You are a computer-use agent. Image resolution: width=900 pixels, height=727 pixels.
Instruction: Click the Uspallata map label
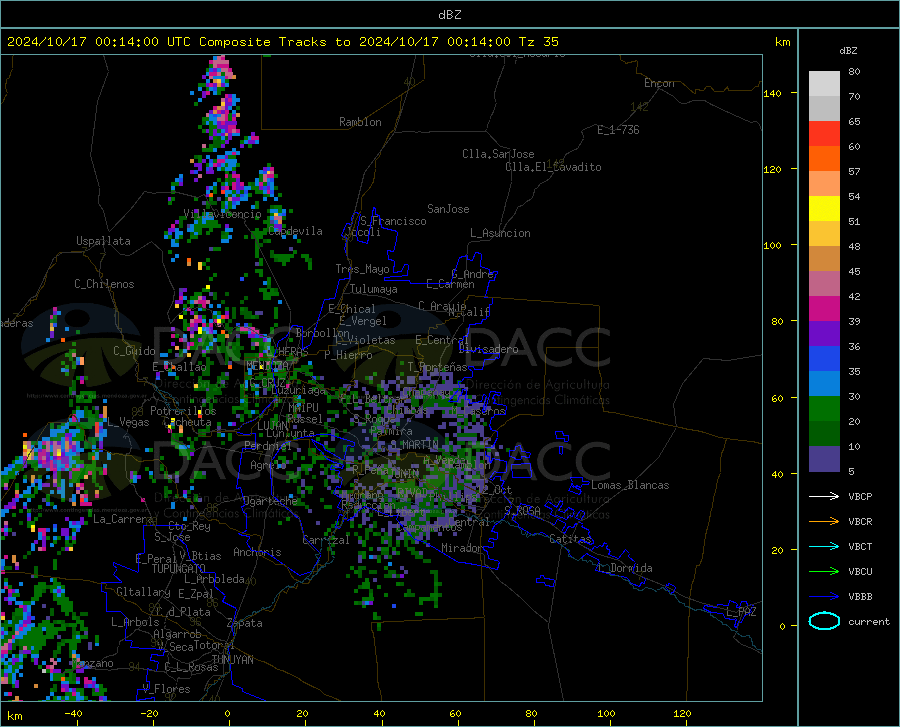[x=103, y=241]
